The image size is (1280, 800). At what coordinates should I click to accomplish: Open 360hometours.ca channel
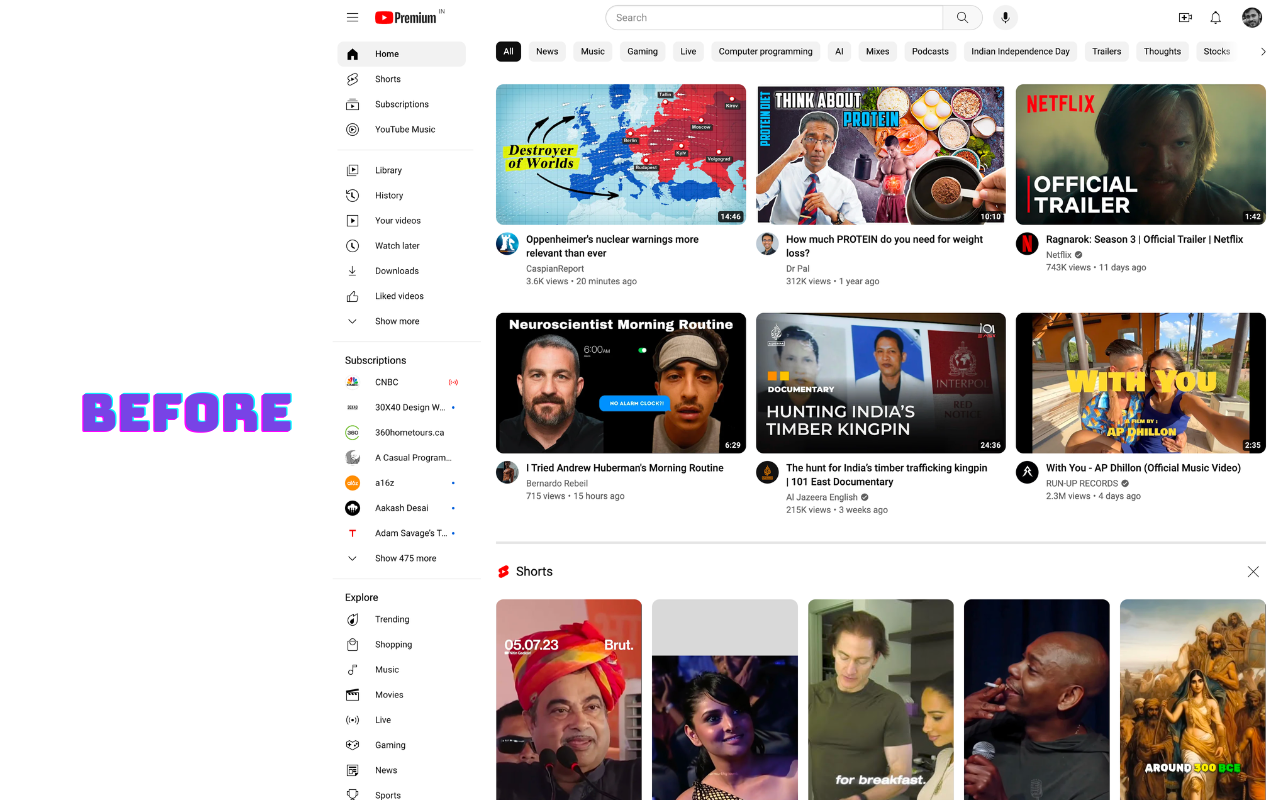(401, 432)
